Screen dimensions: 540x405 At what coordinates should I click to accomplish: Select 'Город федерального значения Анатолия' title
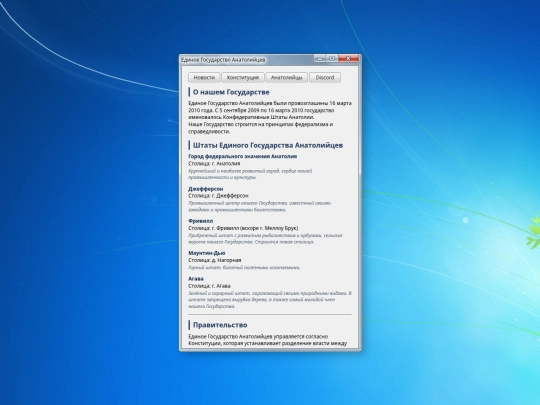point(242,156)
